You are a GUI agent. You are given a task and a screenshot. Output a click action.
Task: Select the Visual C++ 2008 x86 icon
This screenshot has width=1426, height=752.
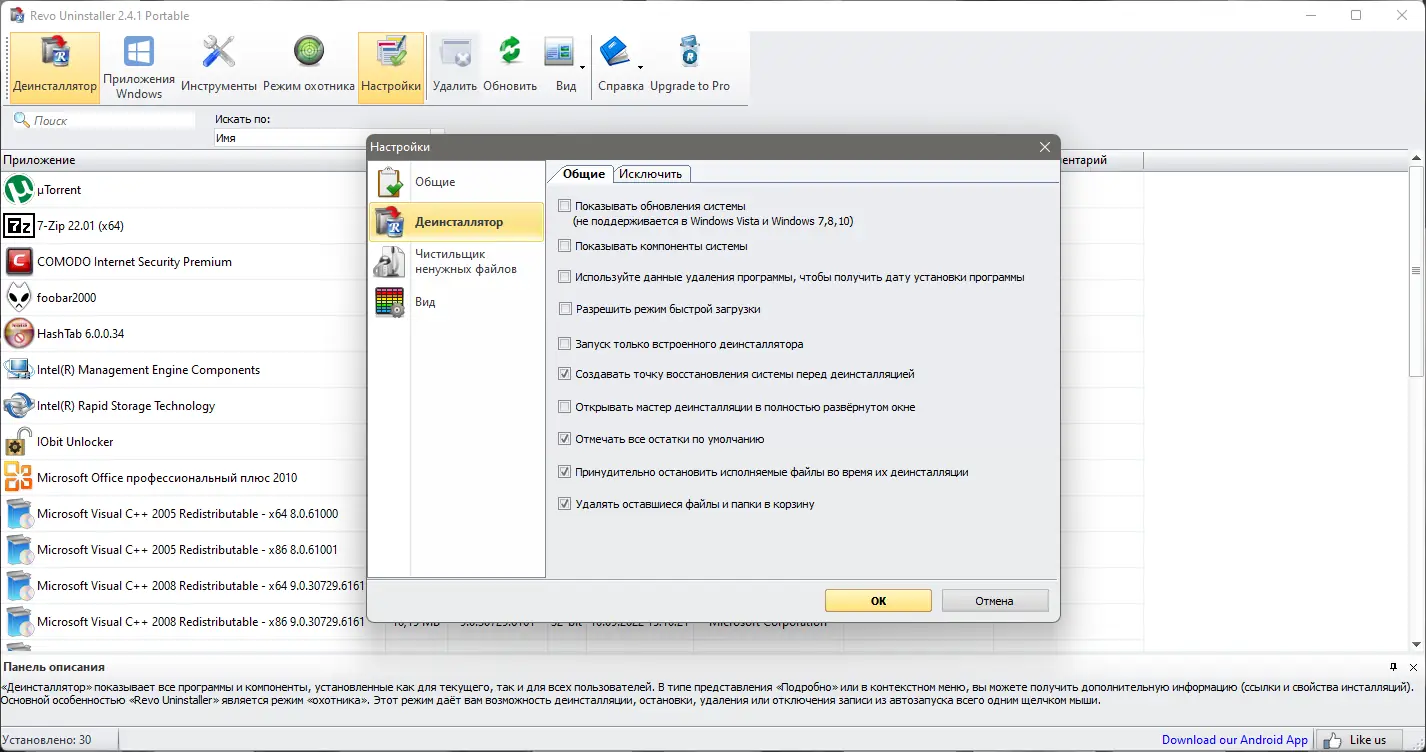[19, 622]
